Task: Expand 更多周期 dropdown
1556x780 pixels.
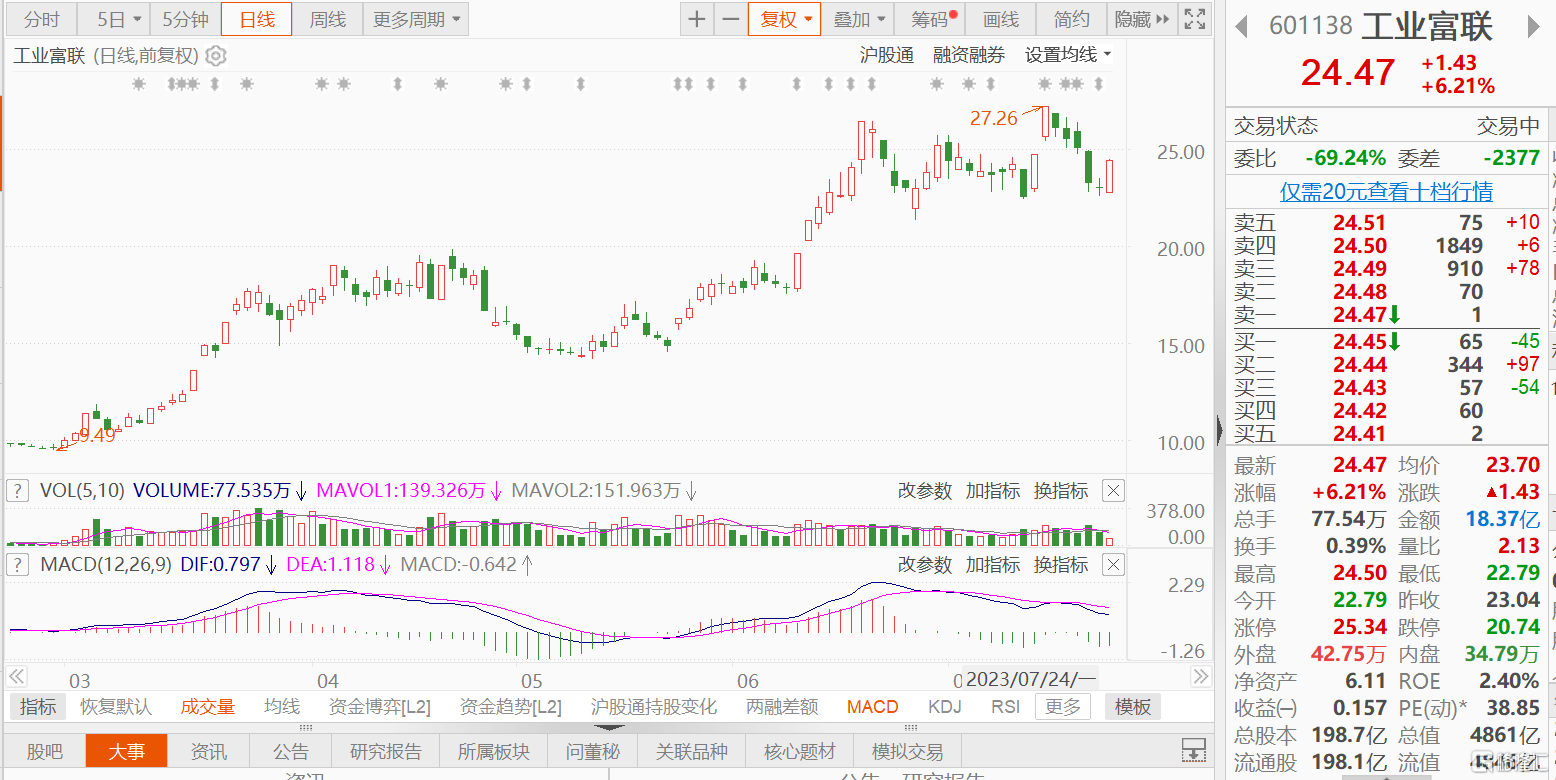Action: 416,19
